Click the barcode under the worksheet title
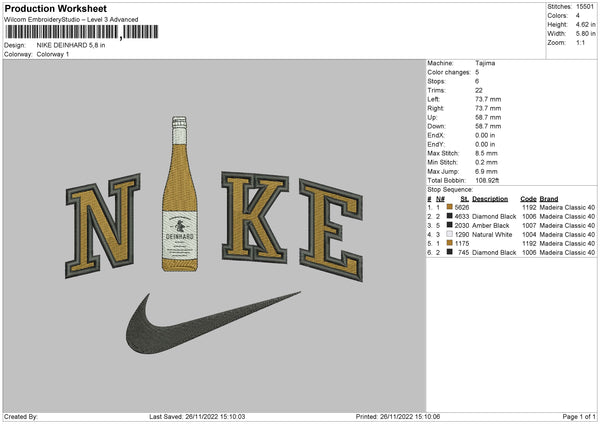 point(81,32)
